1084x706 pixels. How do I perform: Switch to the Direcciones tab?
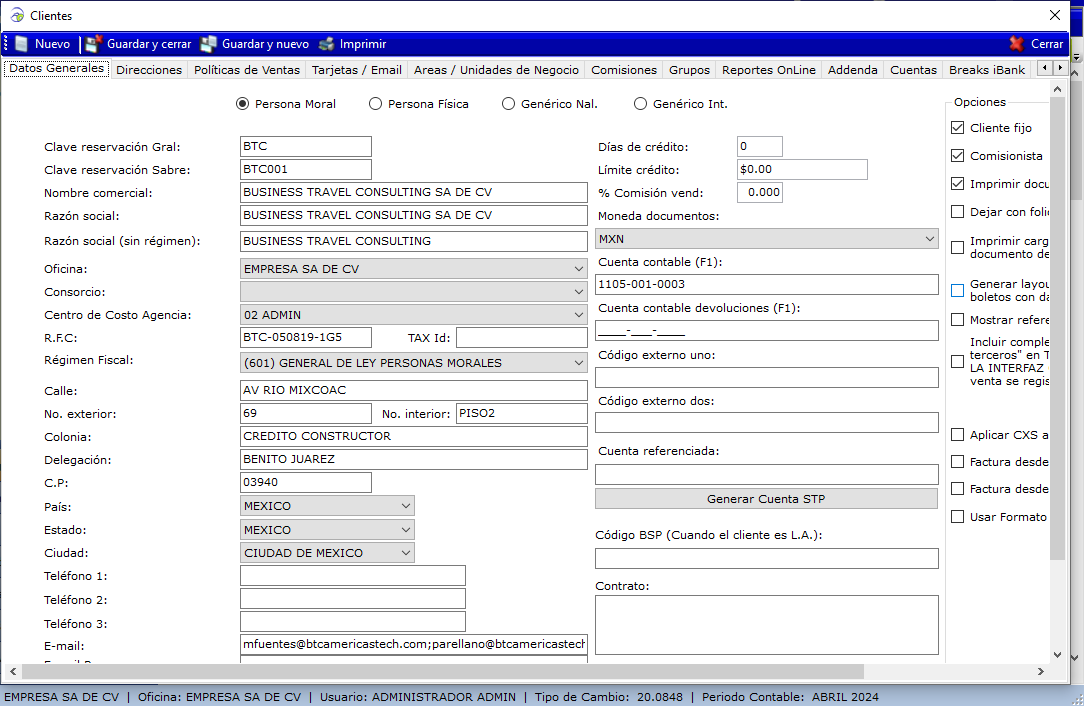(x=149, y=70)
